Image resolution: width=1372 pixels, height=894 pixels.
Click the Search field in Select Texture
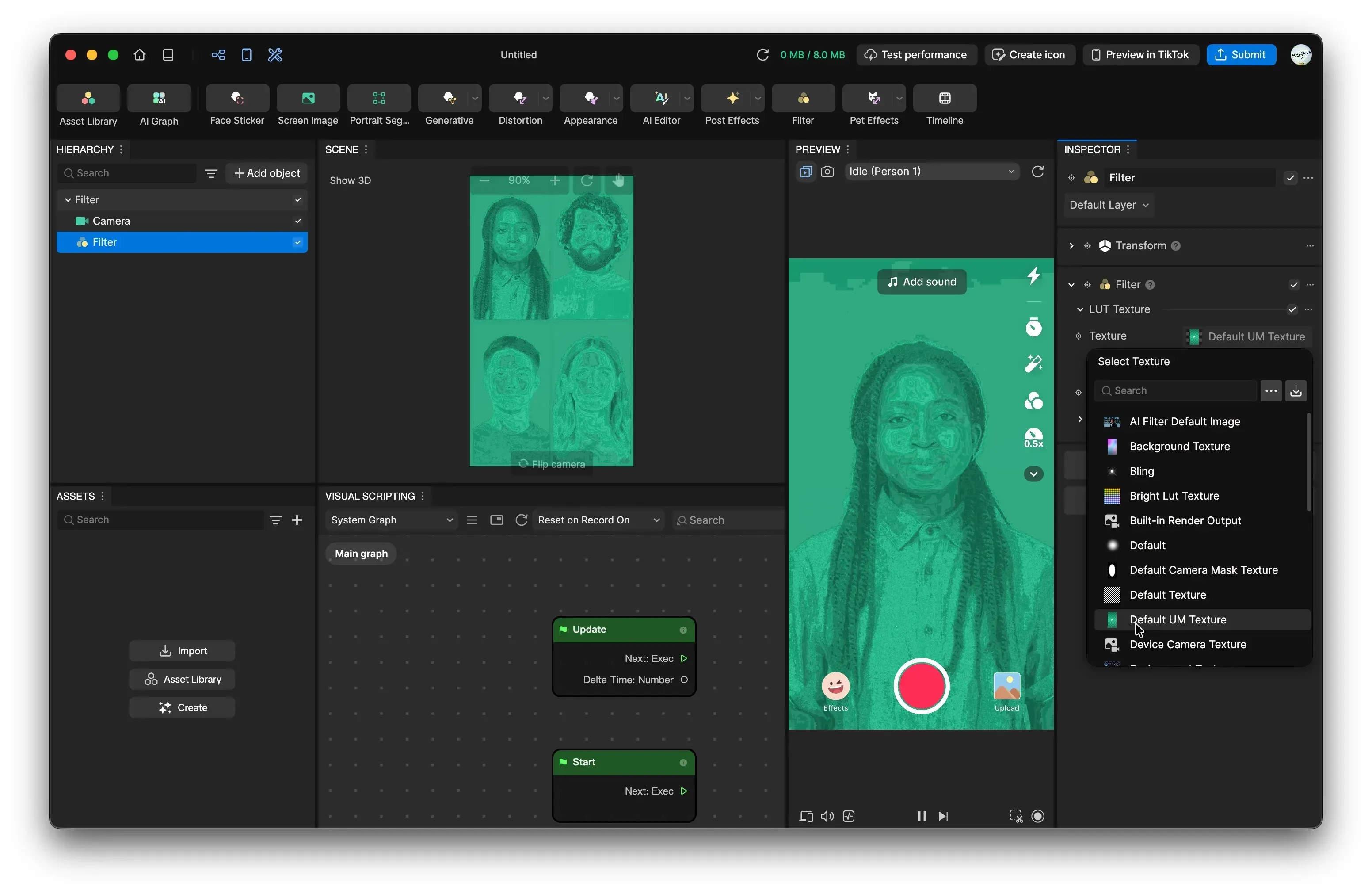click(1175, 390)
